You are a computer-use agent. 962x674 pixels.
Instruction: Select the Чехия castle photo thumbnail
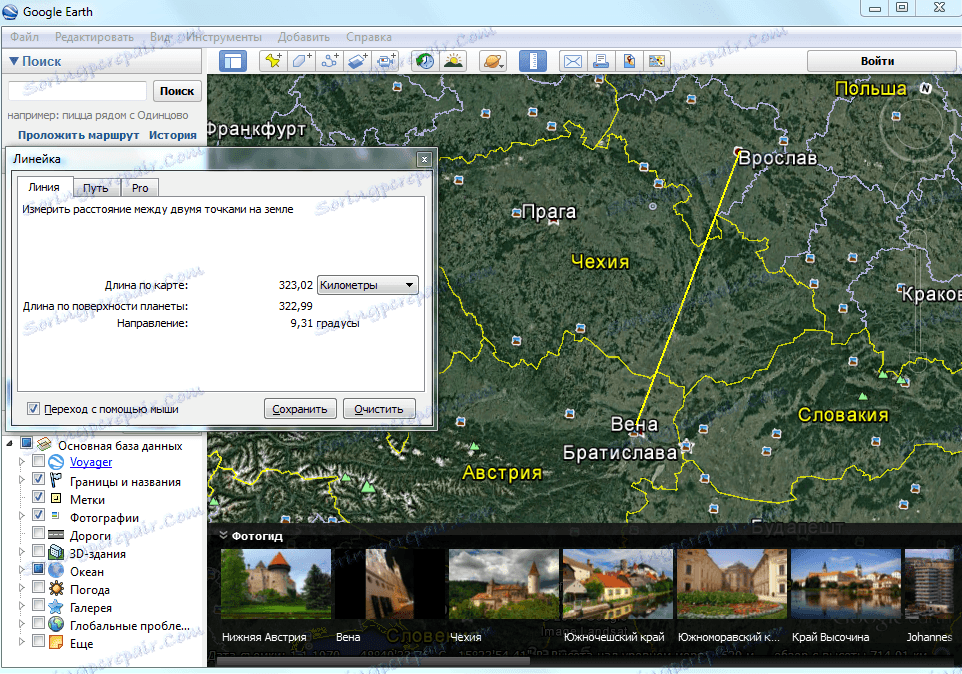pos(504,585)
